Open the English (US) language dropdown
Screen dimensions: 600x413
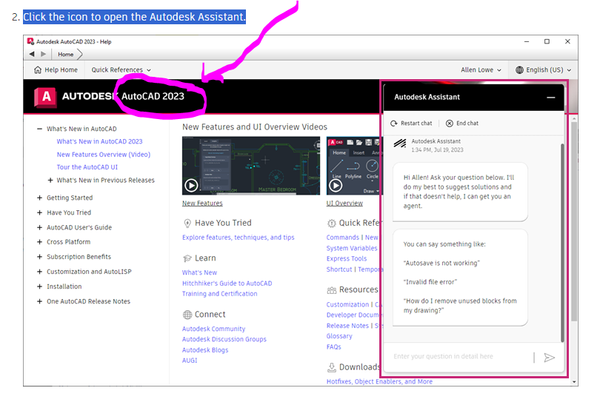coord(543,70)
